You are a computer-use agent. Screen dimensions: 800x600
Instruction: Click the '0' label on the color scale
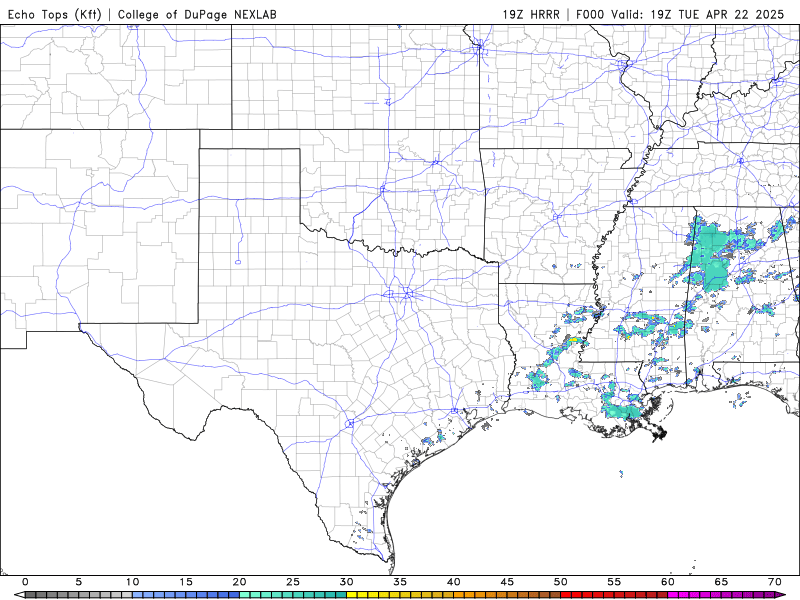tap(26, 582)
